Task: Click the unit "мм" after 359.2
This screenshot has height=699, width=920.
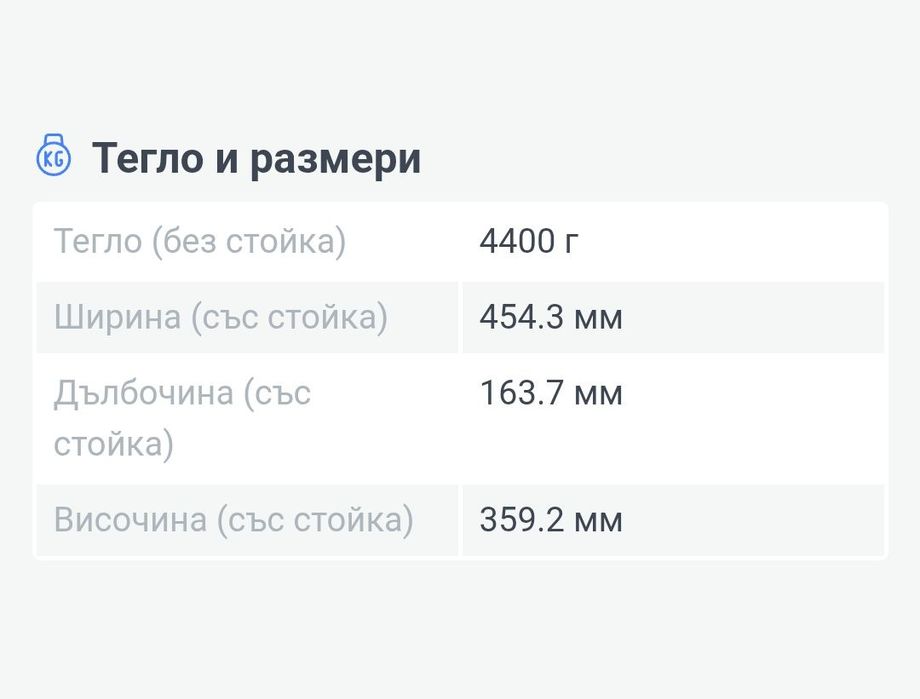Action: [598, 520]
